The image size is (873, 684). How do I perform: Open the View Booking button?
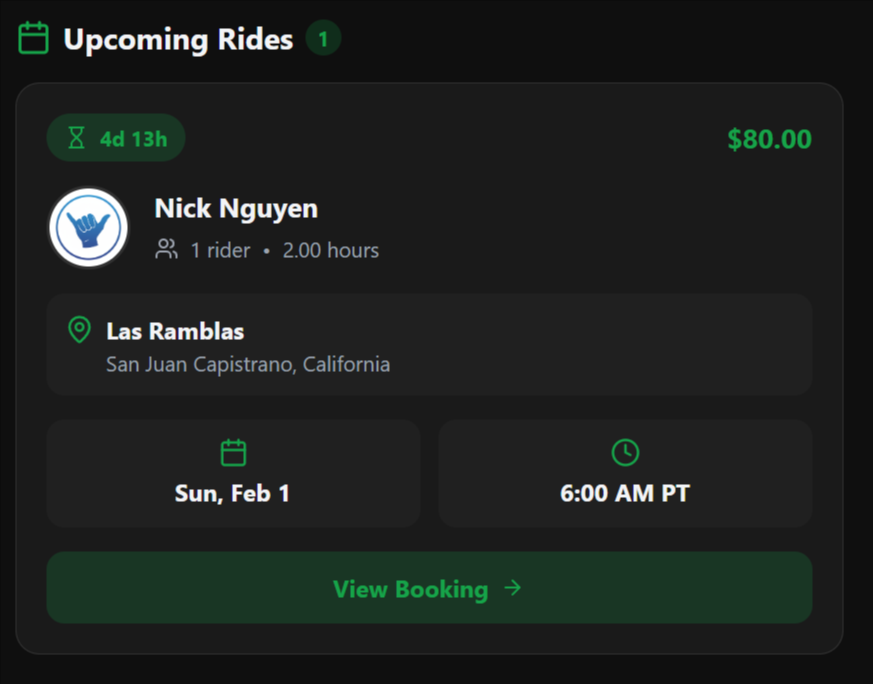click(429, 588)
